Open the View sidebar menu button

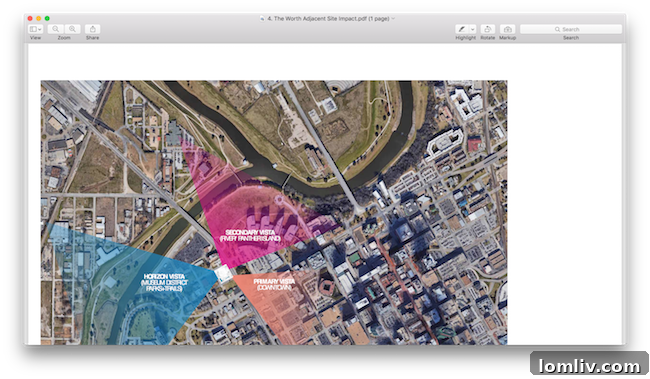[x=35, y=29]
